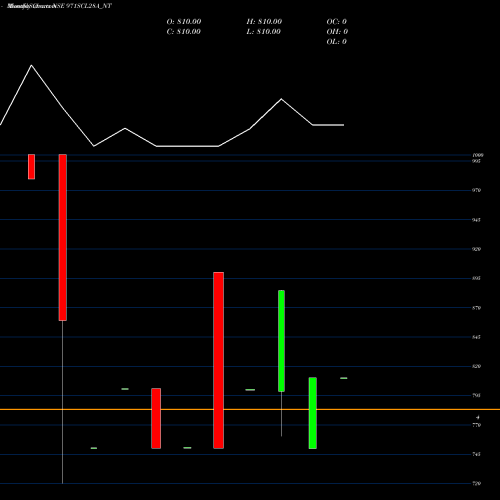Click the 770 price axis label
The height and width of the screenshot is (500, 500).
[x=476, y=425]
